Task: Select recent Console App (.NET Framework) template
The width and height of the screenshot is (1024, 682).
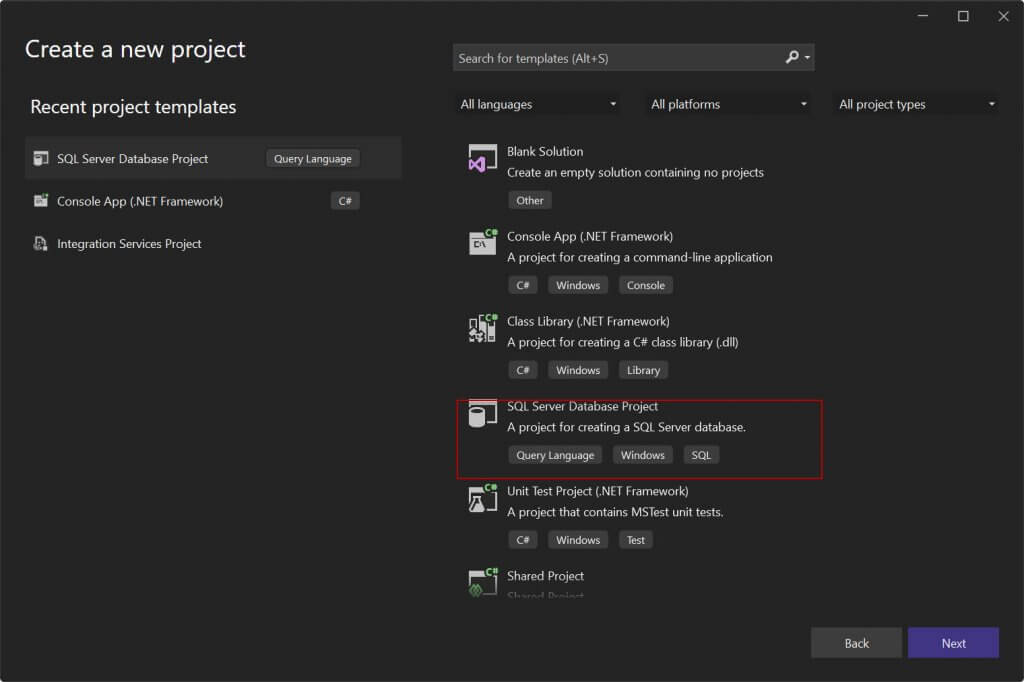Action: pos(140,201)
